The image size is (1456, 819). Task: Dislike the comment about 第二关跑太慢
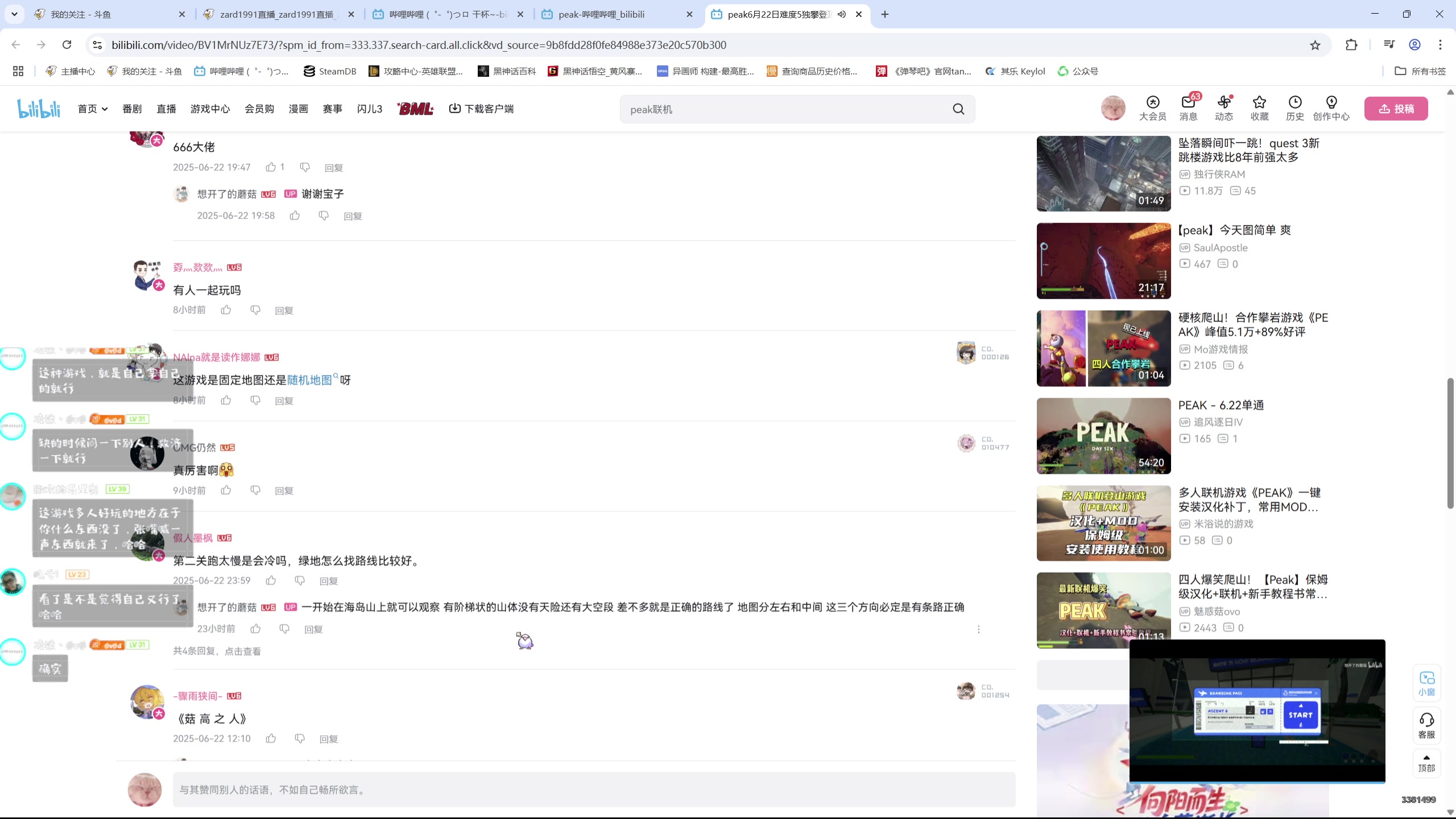click(300, 581)
